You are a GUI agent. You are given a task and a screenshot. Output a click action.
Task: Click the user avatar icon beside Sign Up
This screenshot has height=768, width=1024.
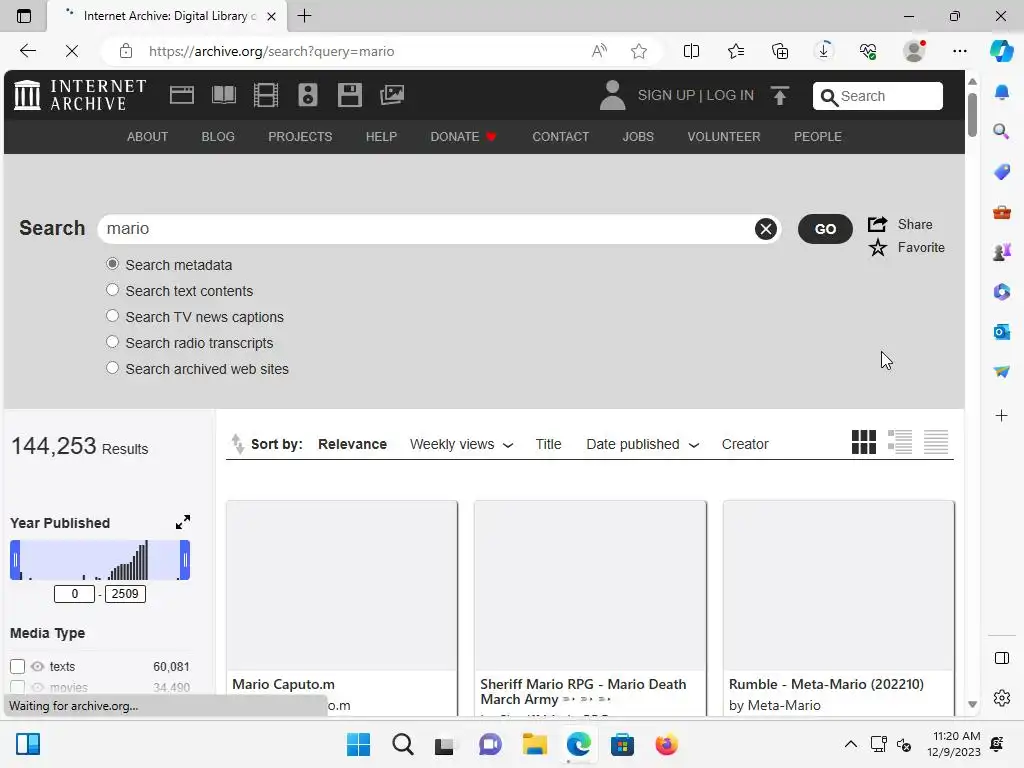(x=612, y=95)
